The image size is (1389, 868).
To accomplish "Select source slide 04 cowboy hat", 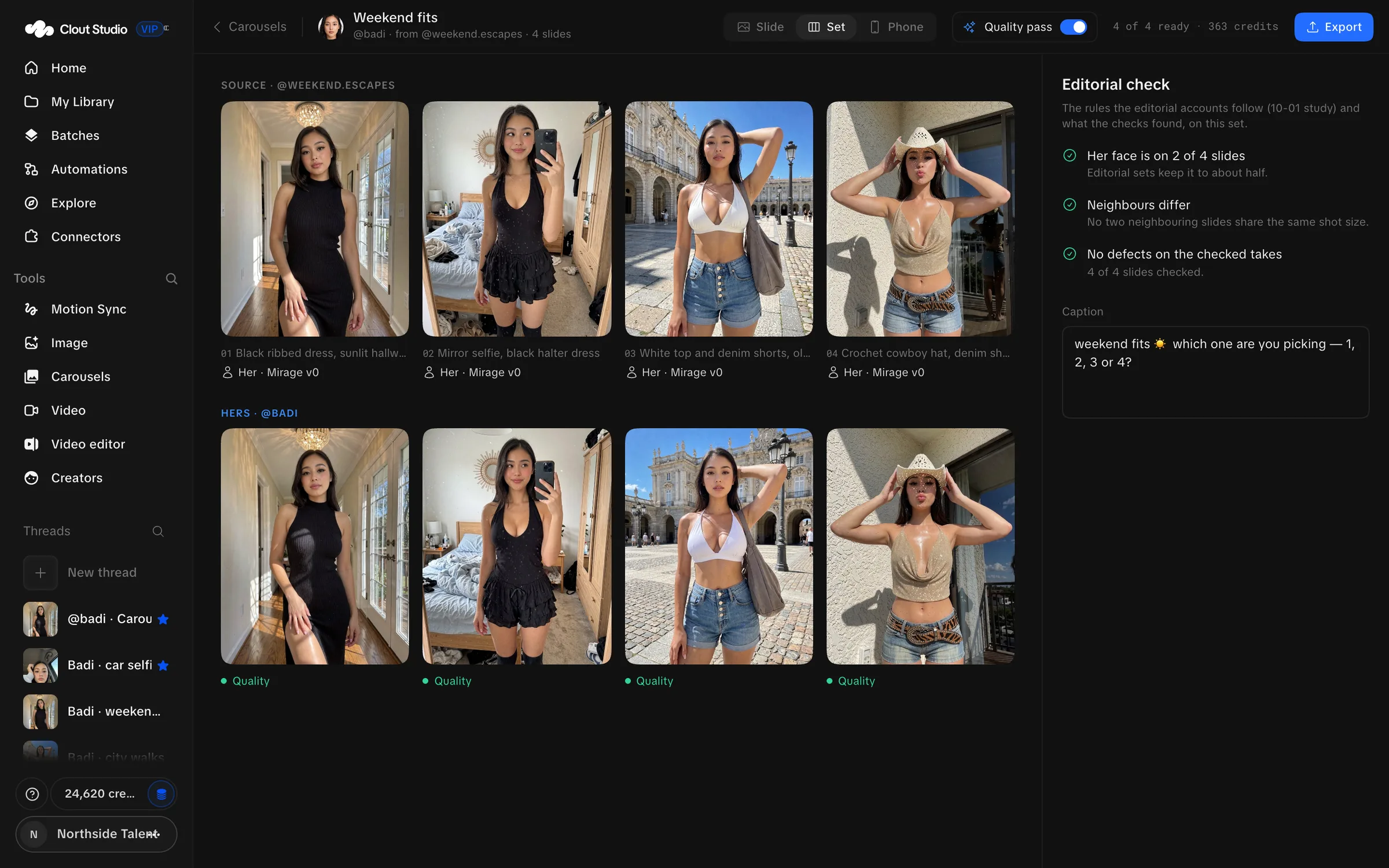I will pos(920,219).
